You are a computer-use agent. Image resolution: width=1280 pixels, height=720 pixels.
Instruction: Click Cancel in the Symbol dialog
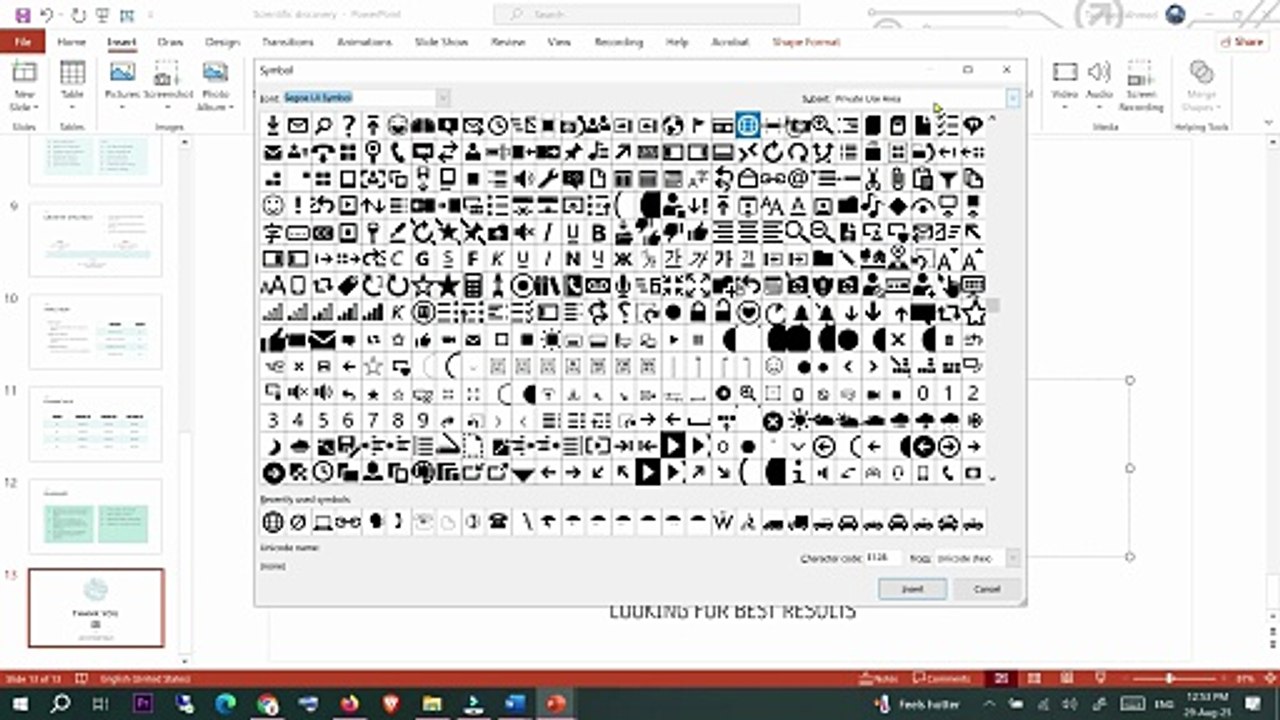pyautogui.click(x=987, y=589)
